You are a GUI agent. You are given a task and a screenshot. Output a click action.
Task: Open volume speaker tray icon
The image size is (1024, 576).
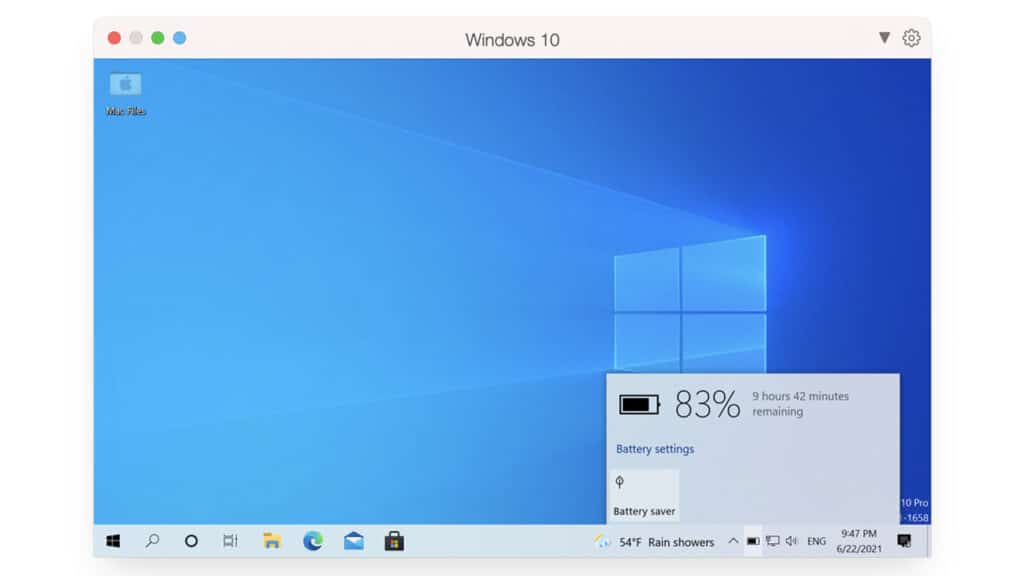(x=792, y=541)
